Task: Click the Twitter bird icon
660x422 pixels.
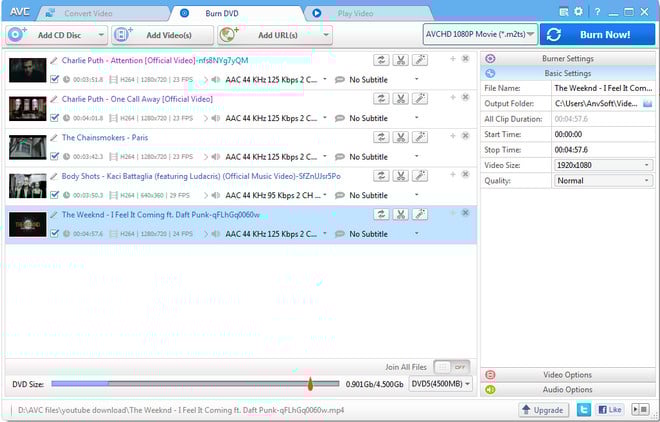Action: tap(584, 409)
